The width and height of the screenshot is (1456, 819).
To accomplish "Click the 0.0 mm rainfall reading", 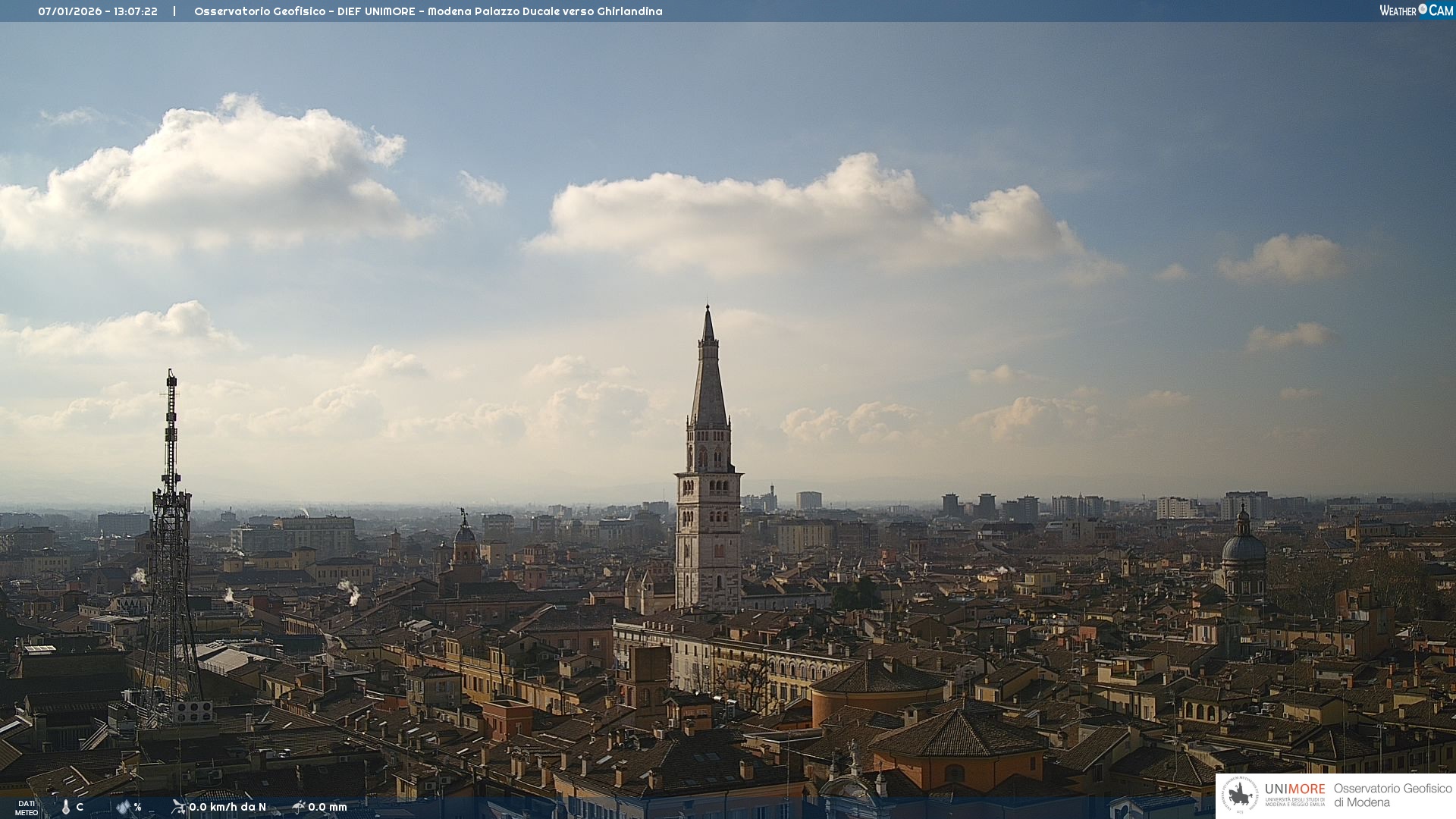I will pos(328,807).
